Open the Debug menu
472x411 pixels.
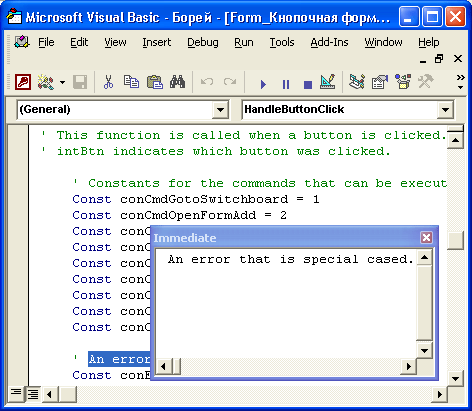coord(203,43)
